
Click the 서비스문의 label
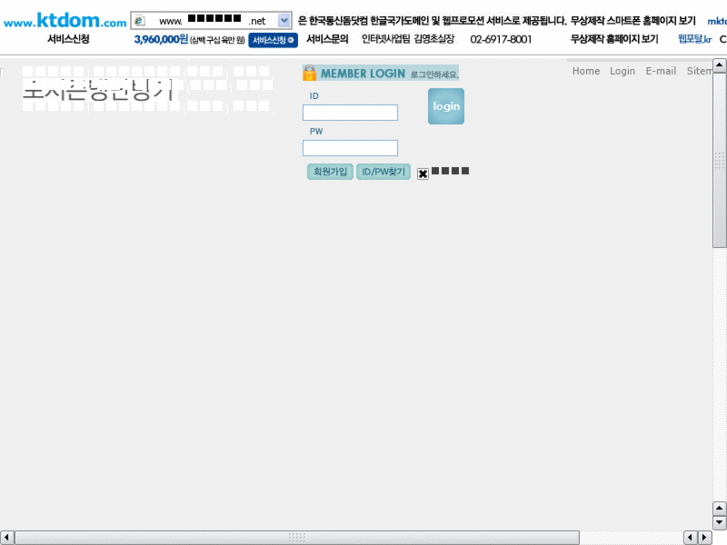click(327, 39)
